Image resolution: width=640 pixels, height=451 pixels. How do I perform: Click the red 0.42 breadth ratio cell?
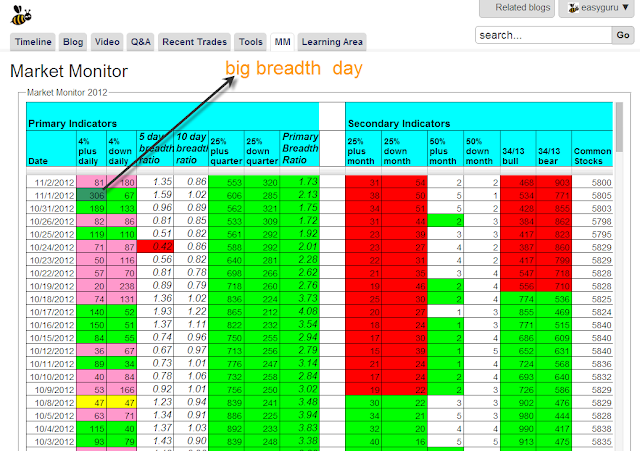point(155,247)
